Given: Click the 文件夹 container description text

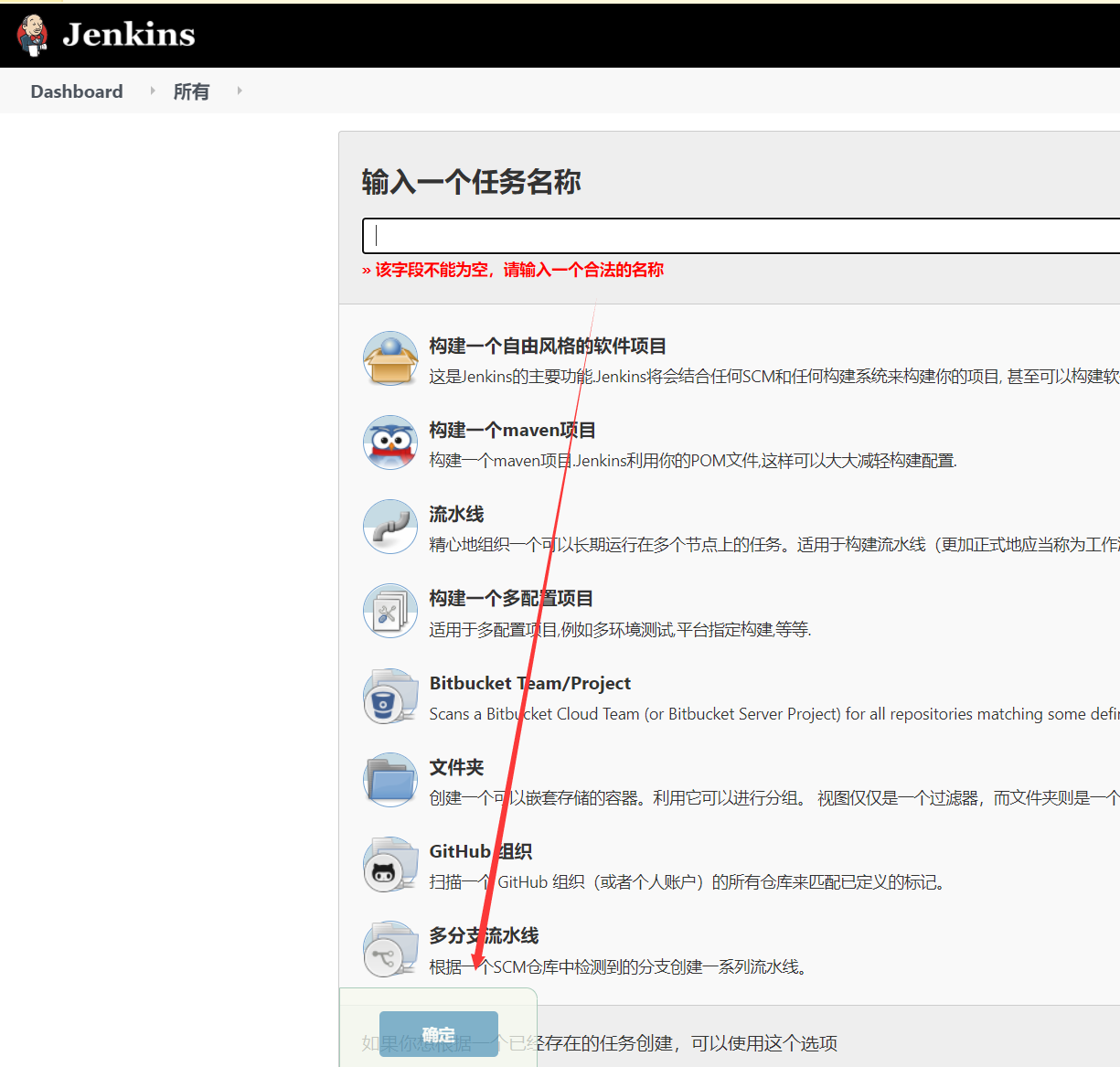Looking at the screenshot, I should click(774, 798).
